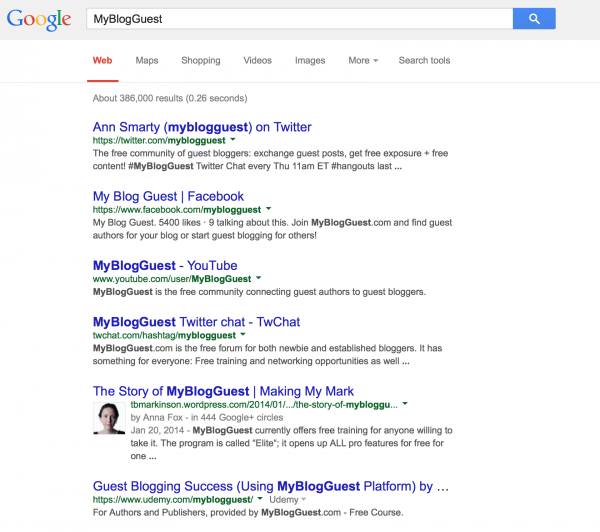
Task: Click the snippet mentioning '5400 likes'
Action: (272, 229)
